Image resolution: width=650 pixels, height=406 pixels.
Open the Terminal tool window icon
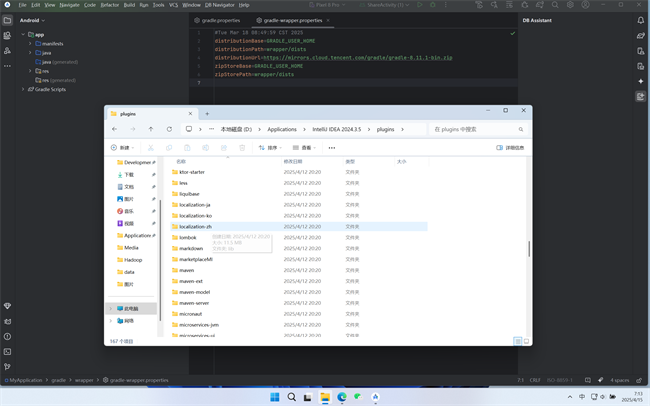coord(7,351)
